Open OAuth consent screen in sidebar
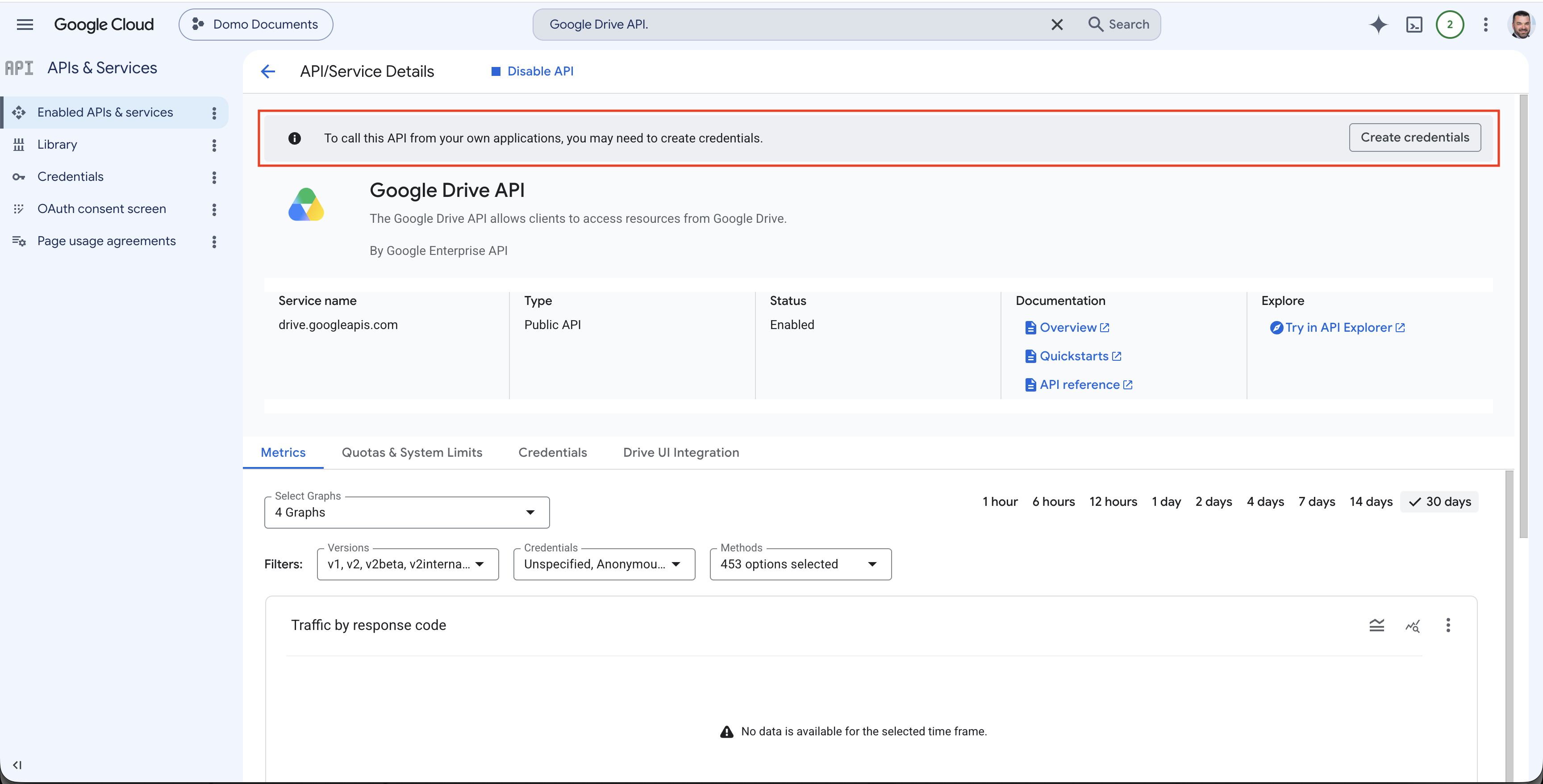Viewport: 1543px width, 784px height. 101,209
